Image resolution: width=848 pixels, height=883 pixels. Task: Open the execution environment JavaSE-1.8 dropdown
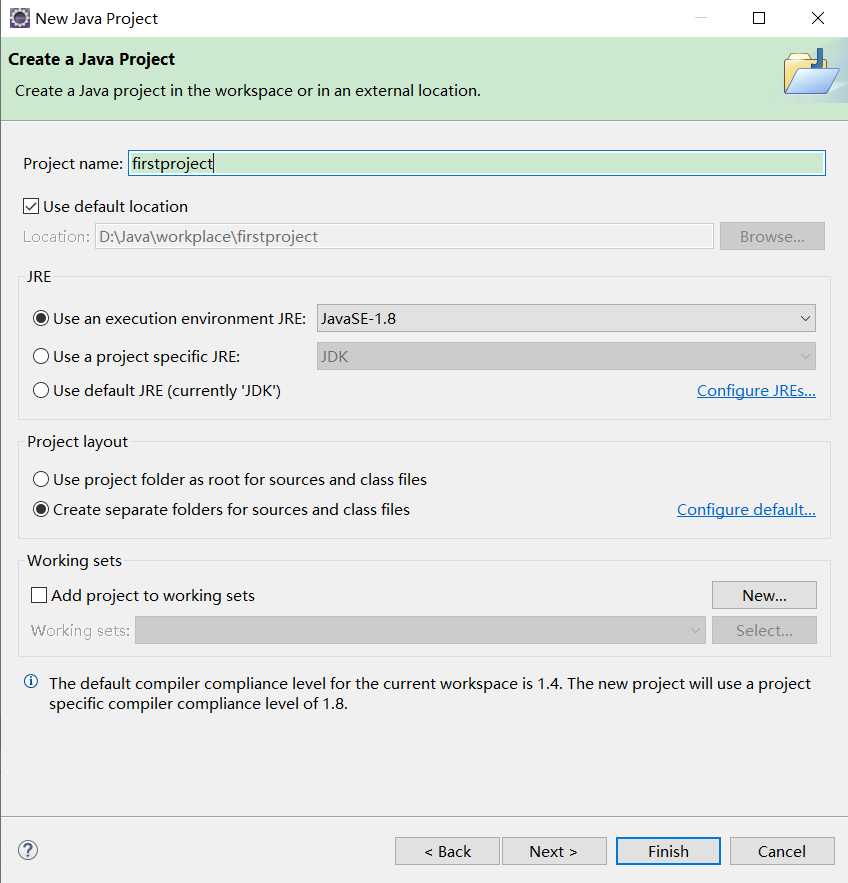[566, 319]
